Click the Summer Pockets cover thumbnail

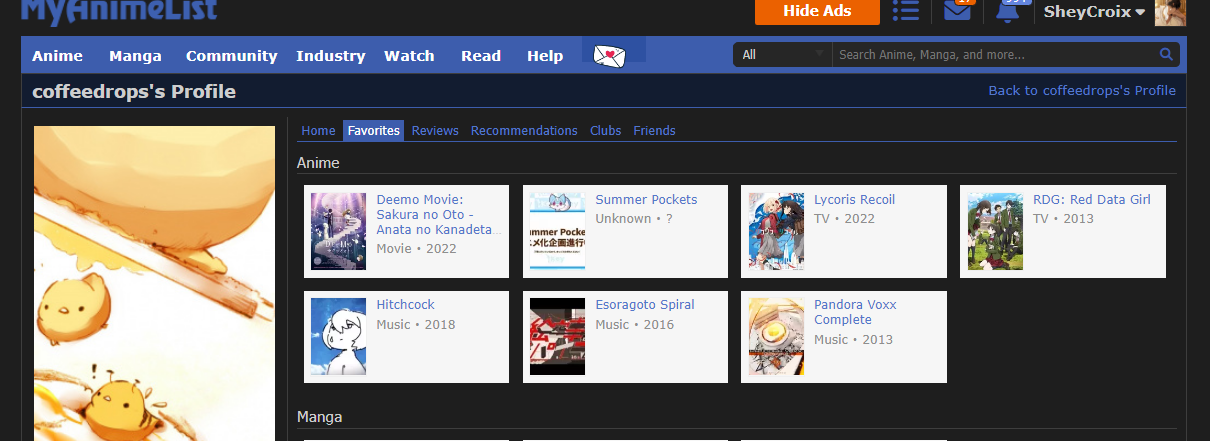pyautogui.click(x=557, y=231)
